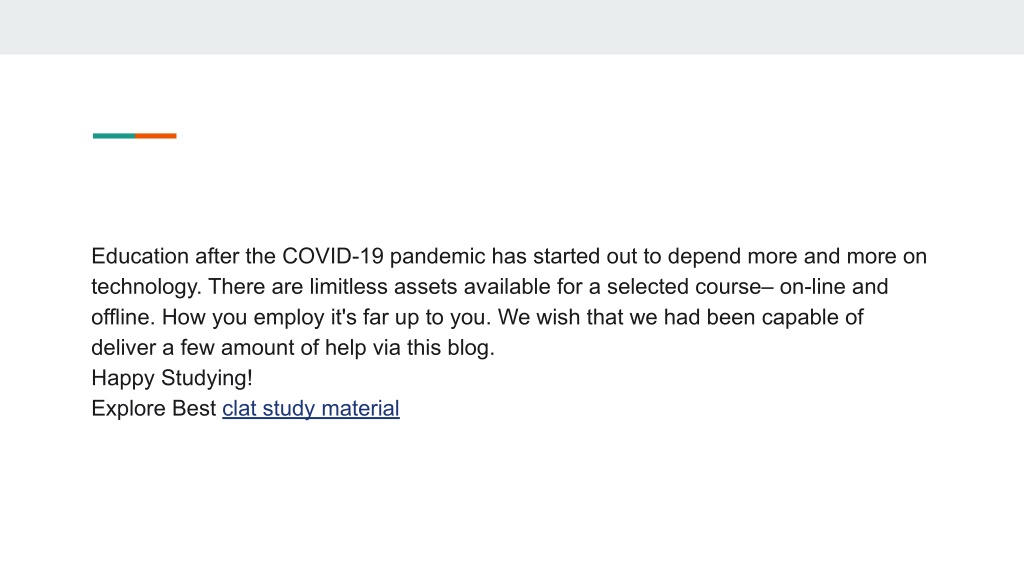The width and height of the screenshot is (1024, 576).
Task: Click the orange segment of accent line
Action: click(x=156, y=136)
